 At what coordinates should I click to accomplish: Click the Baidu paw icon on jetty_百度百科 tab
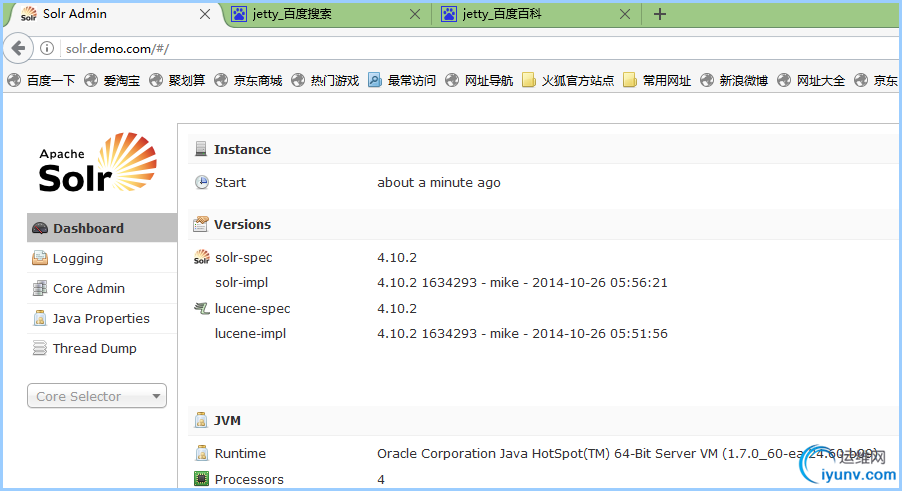tap(449, 14)
